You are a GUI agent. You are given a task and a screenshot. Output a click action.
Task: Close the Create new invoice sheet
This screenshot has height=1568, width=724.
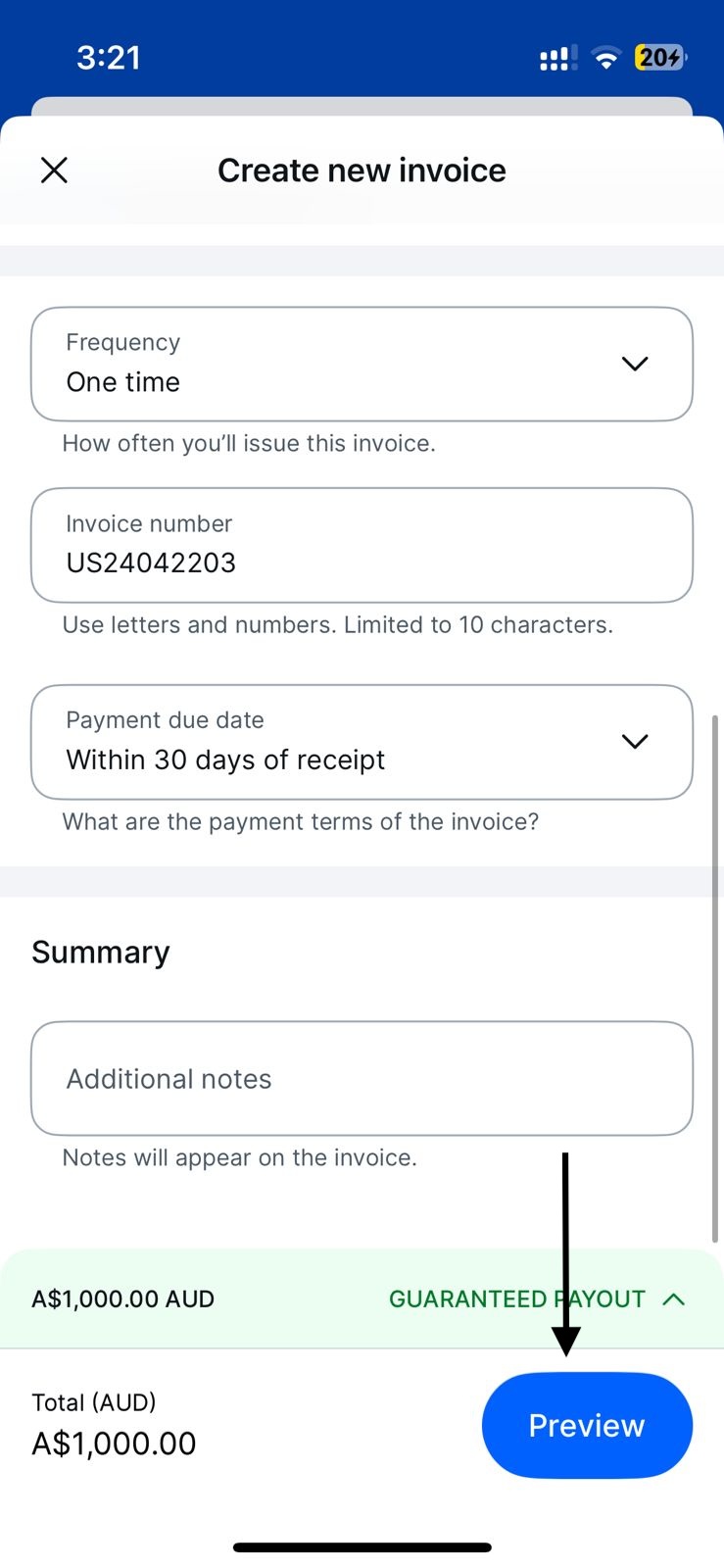(x=55, y=171)
